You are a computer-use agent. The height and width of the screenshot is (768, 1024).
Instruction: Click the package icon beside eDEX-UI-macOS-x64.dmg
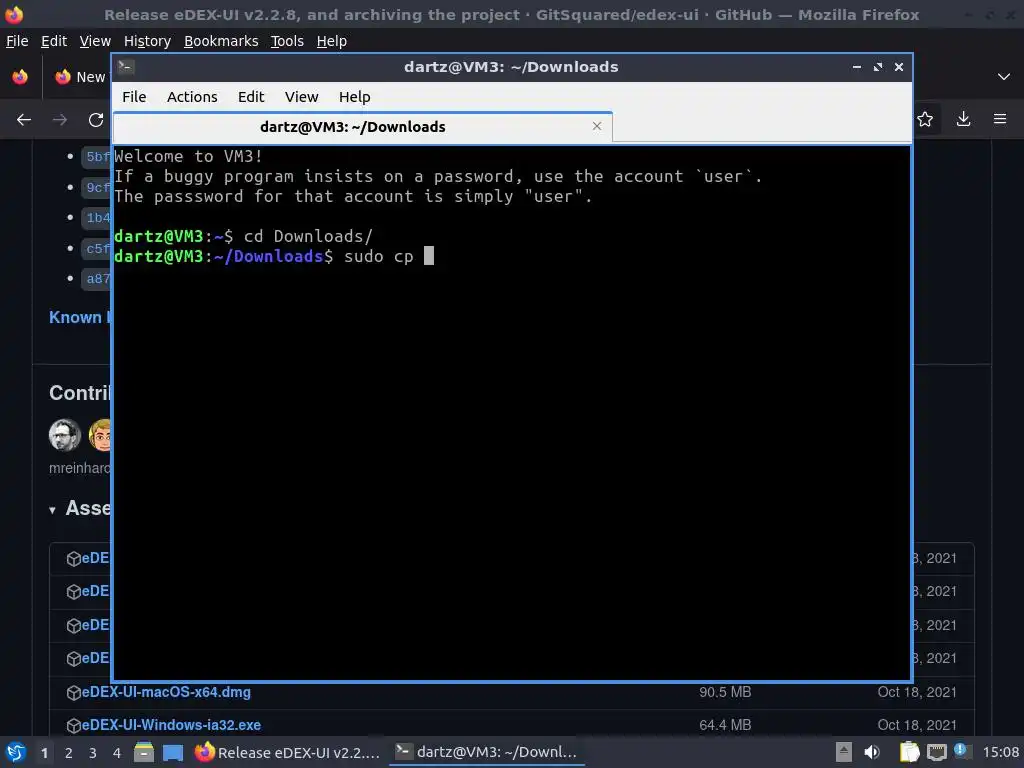(x=73, y=693)
